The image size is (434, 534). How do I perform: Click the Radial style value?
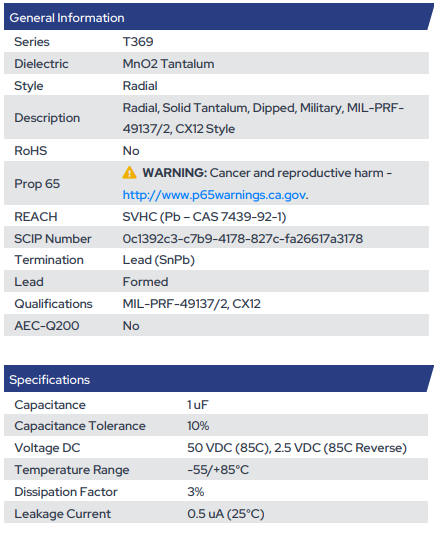point(140,86)
